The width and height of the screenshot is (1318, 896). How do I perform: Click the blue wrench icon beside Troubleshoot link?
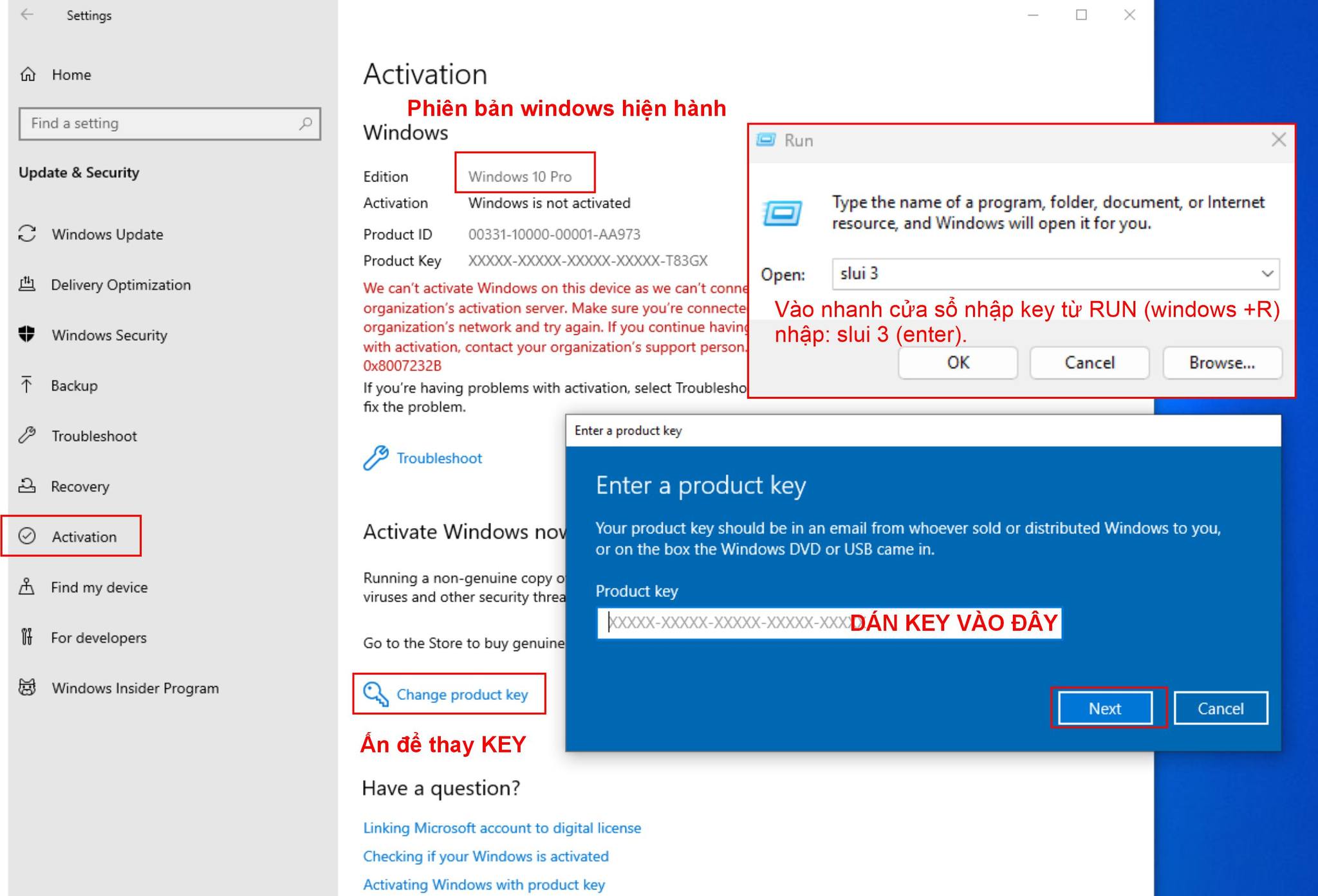[376, 458]
